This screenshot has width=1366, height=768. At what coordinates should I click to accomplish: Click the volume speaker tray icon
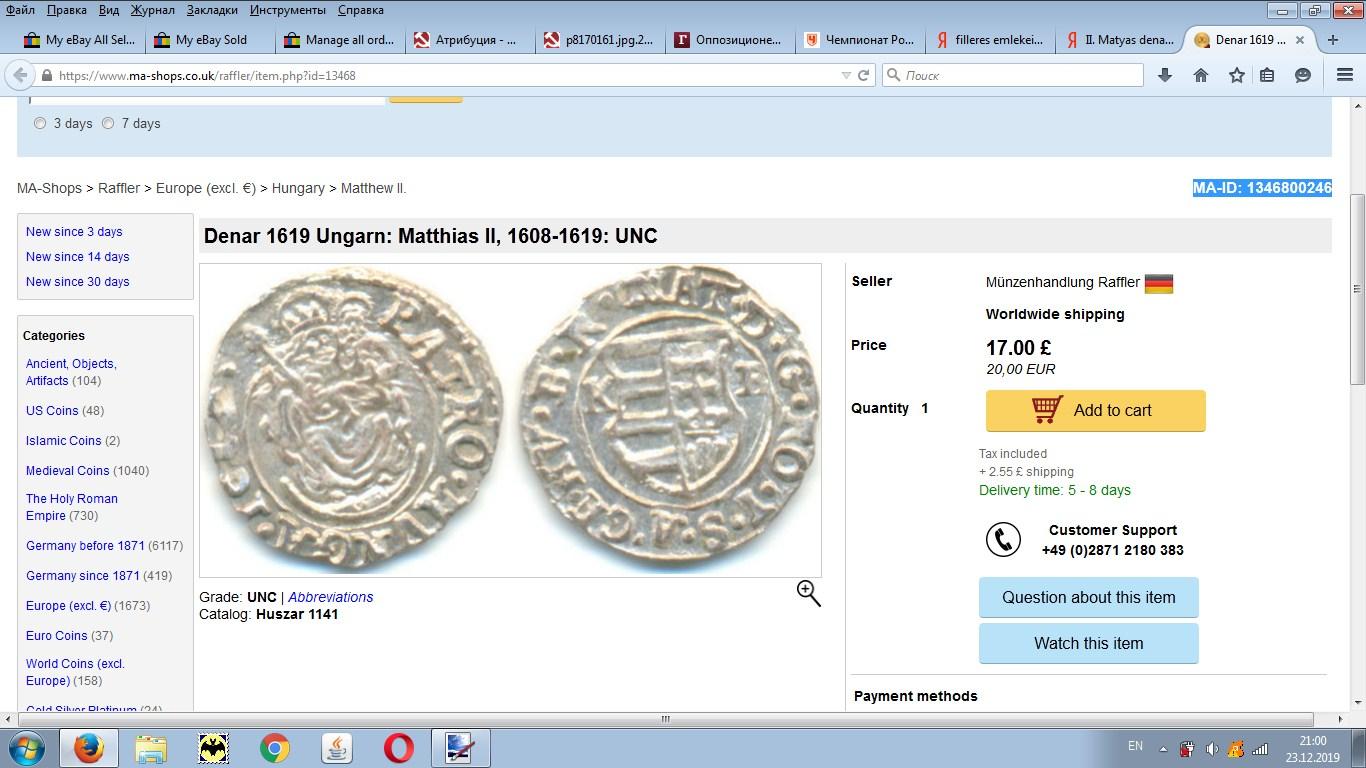coord(1212,748)
